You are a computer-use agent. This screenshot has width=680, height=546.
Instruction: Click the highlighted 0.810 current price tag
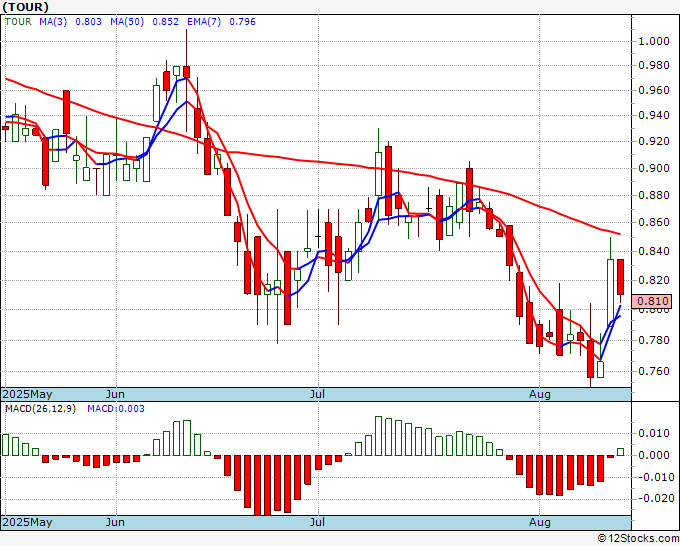pos(652,301)
